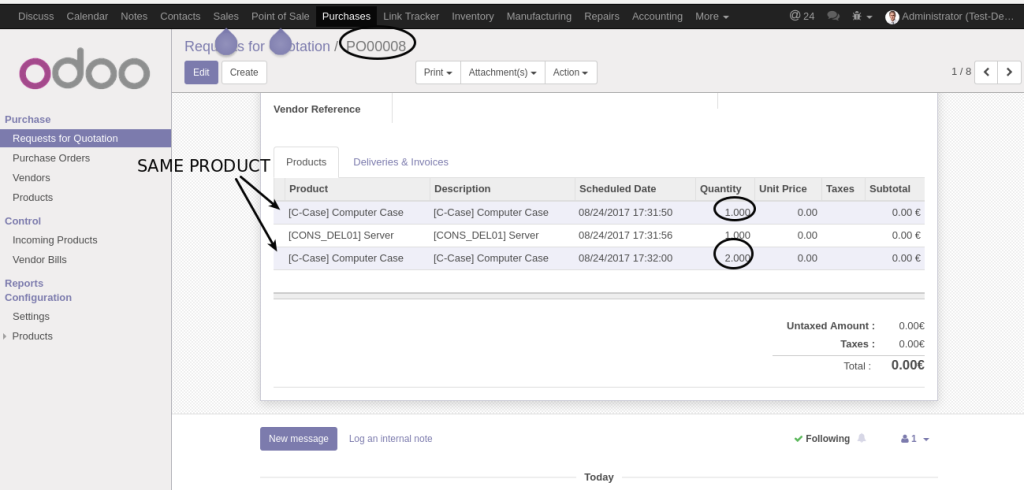
Task: Open the conversations chat bubble icon
Action: coord(833,16)
